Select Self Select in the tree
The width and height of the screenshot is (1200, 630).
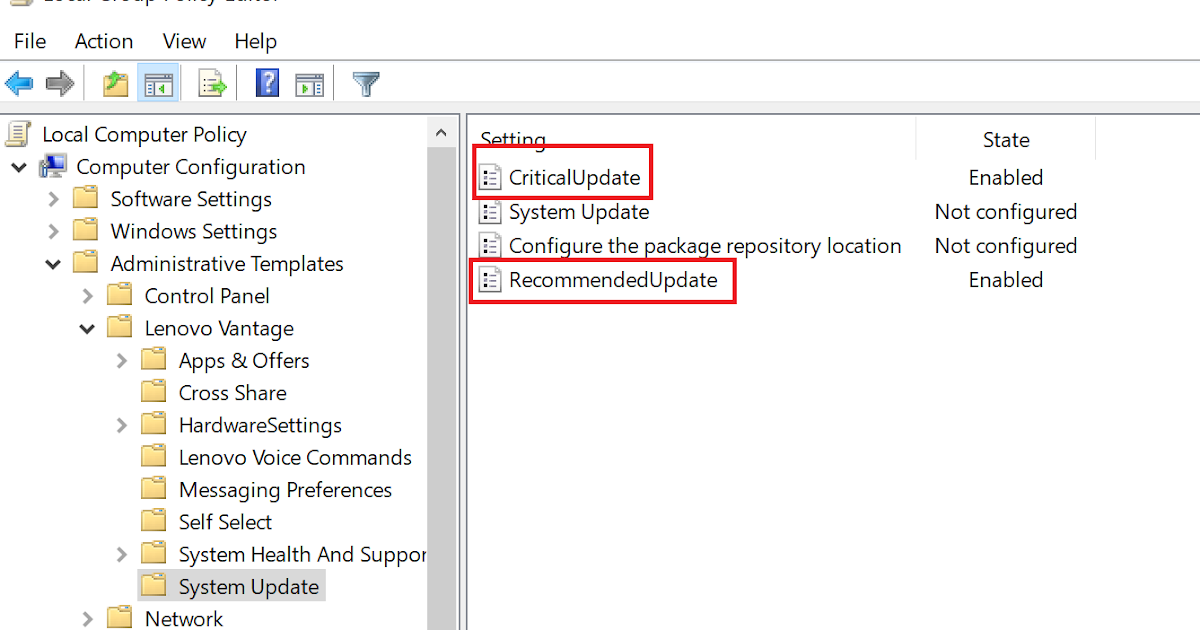click(225, 521)
